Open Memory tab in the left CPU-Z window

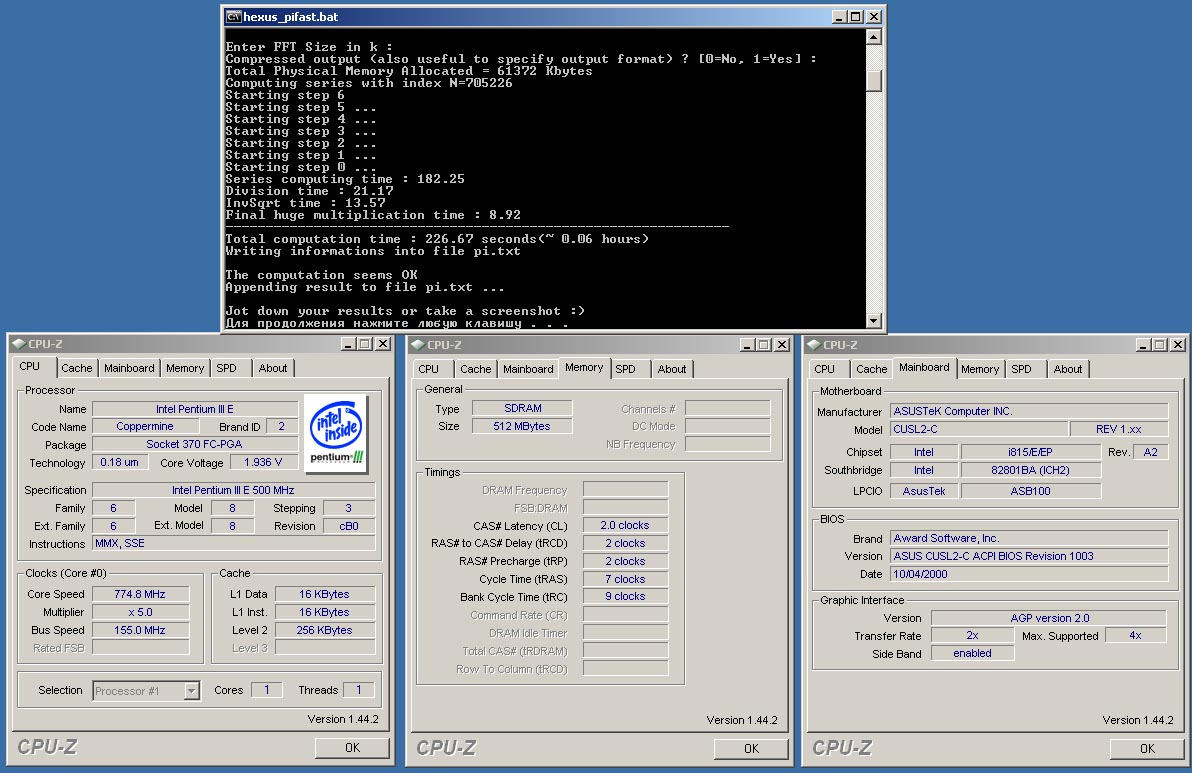[x=185, y=369]
